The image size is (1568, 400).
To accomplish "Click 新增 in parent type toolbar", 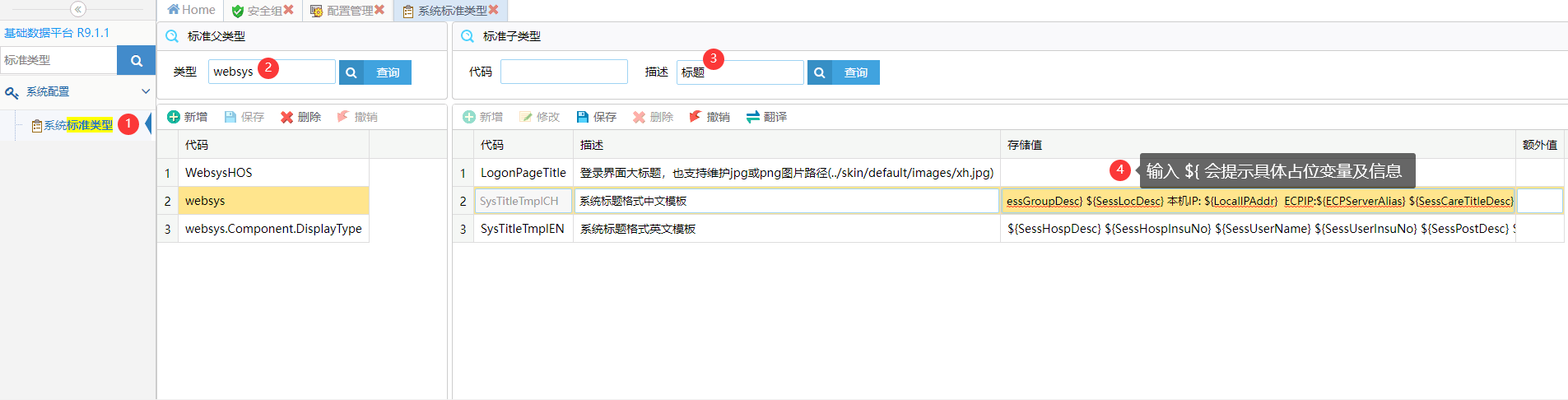I will tap(188, 117).
